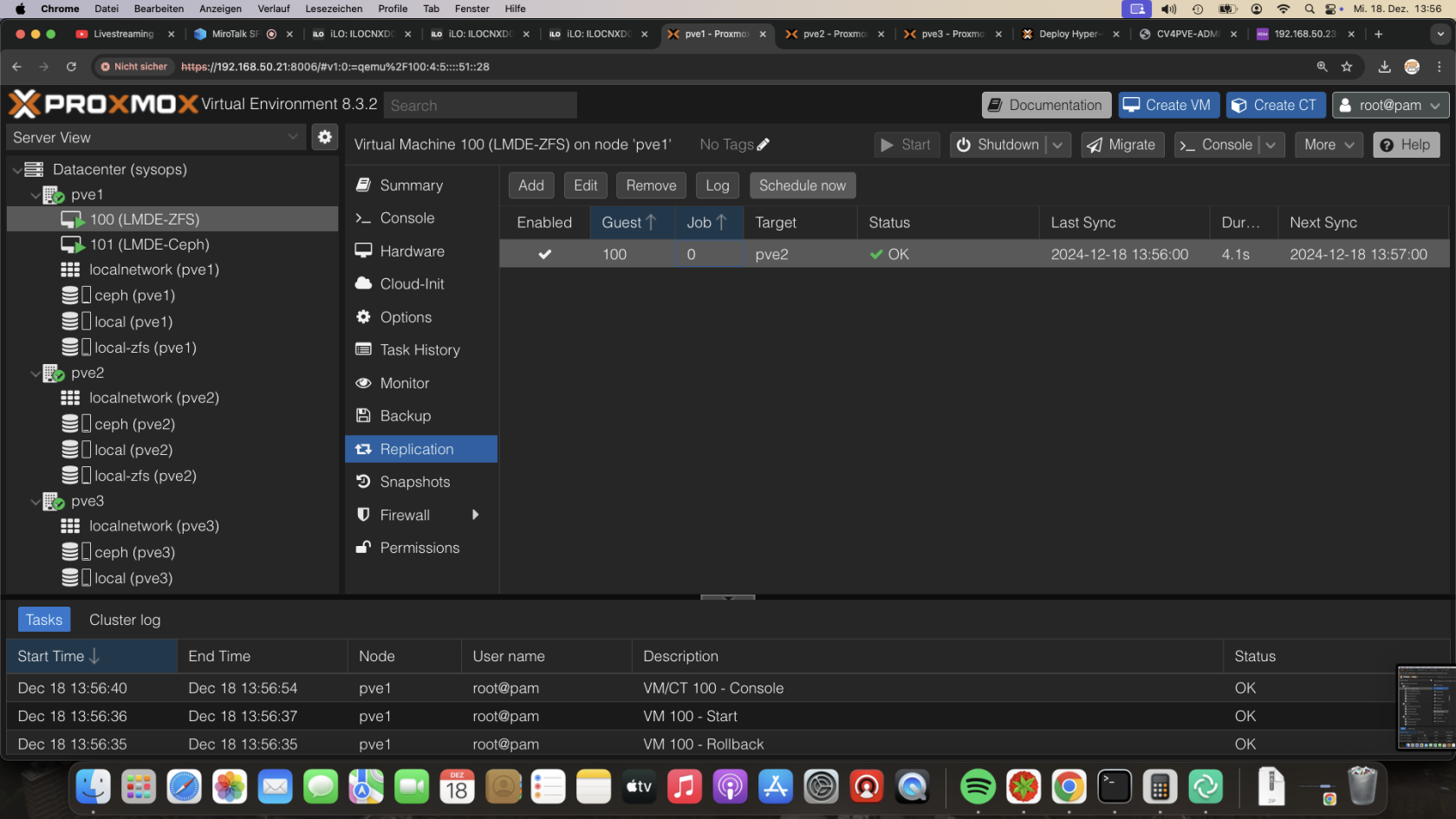Open Server View dropdown
The width and height of the screenshot is (1456, 819).
[293, 137]
